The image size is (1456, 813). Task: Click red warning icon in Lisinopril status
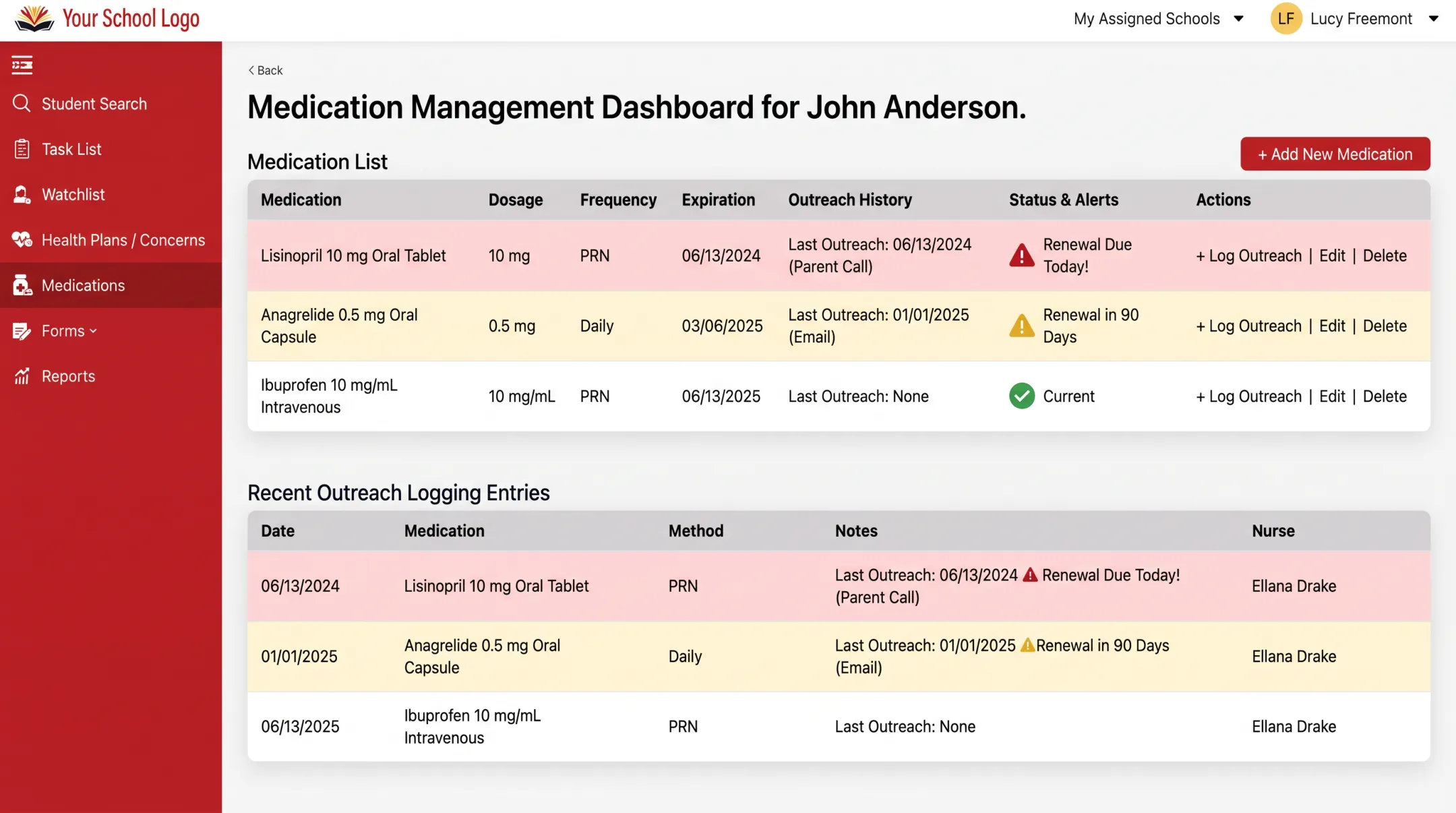[1021, 255]
